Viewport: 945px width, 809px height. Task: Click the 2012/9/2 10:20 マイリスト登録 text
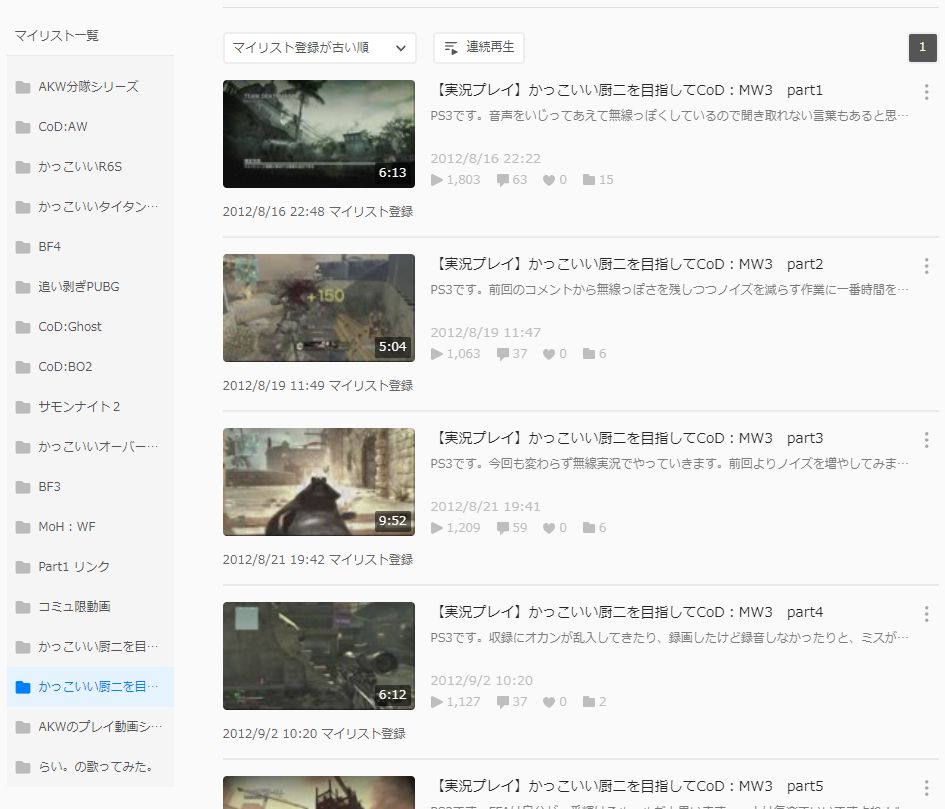tap(314, 734)
